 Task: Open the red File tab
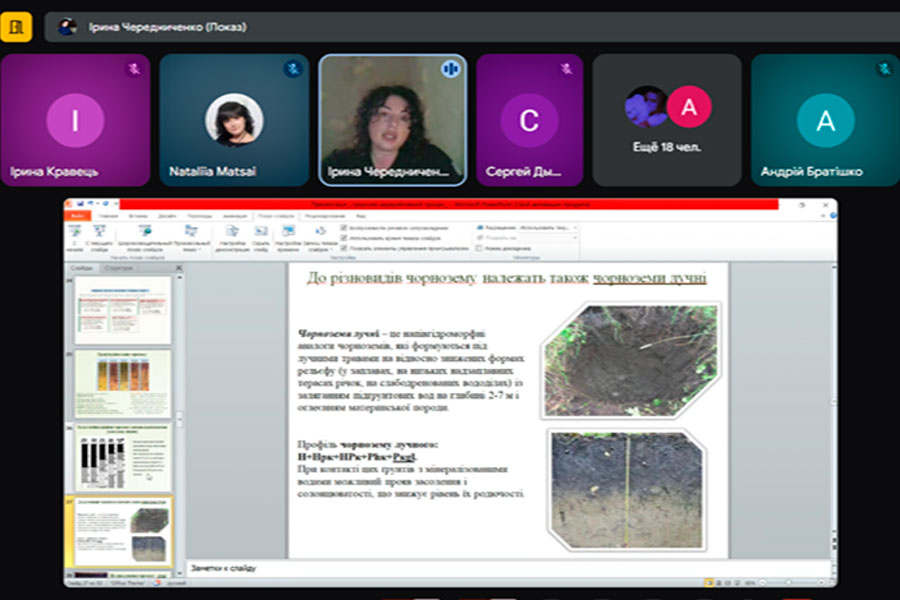[78, 215]
